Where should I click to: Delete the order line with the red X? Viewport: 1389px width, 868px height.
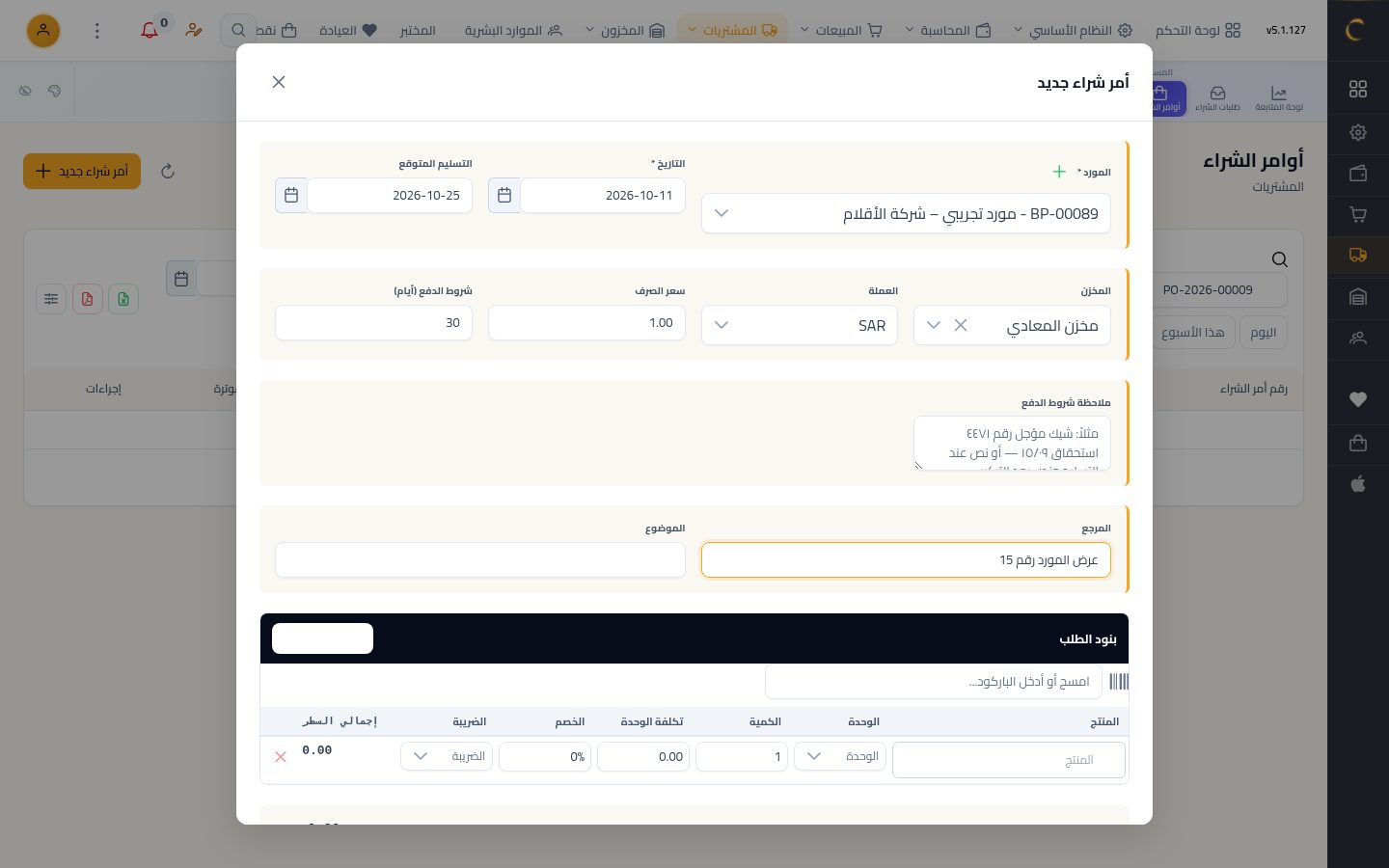[x=281, y=757]
